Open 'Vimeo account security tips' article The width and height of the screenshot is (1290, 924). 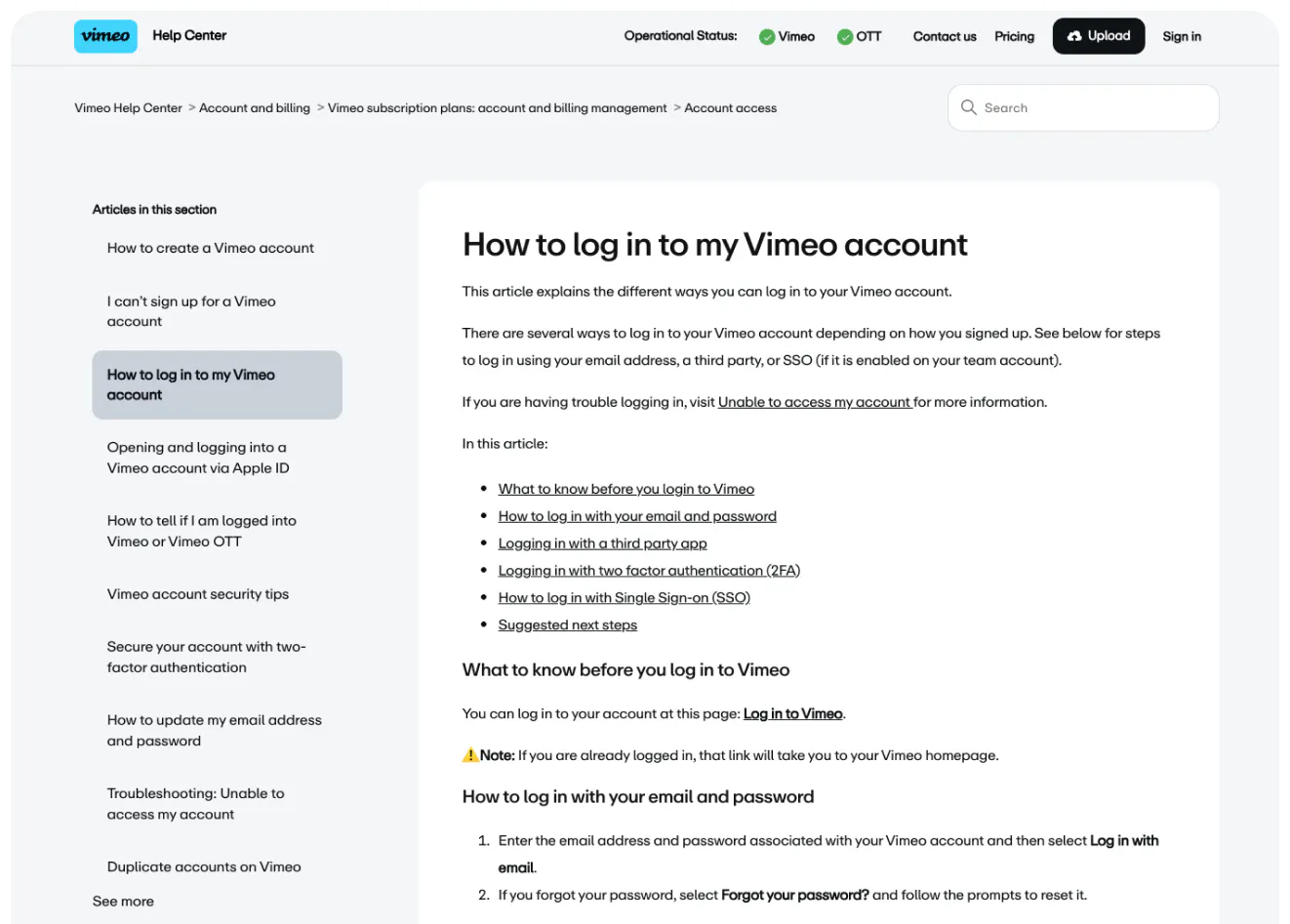(x=198, y=593)
